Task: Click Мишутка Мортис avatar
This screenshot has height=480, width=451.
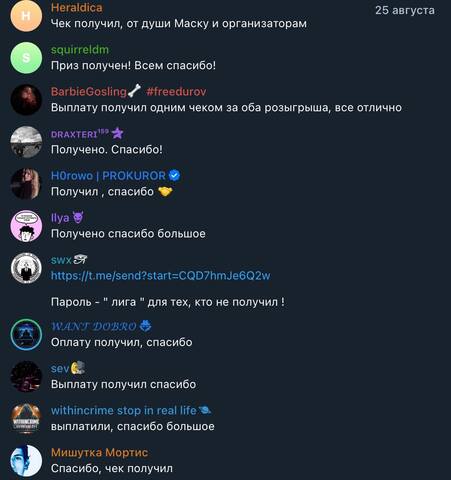Action: [x=26, y=460]
